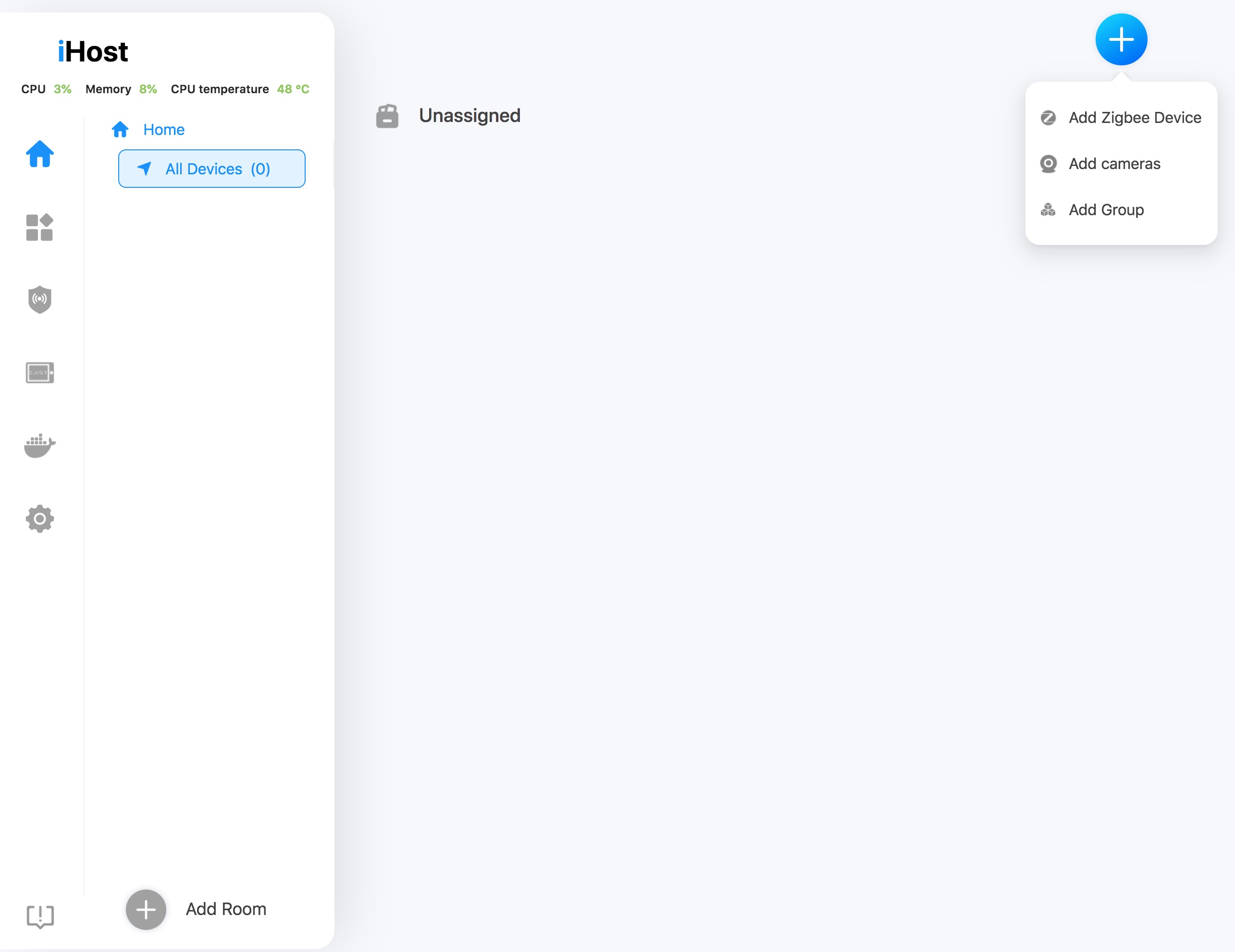Screen dimensions: 1235x952
Task: Click the Zigbee icon in add menu
Action: click(1048, 118)
